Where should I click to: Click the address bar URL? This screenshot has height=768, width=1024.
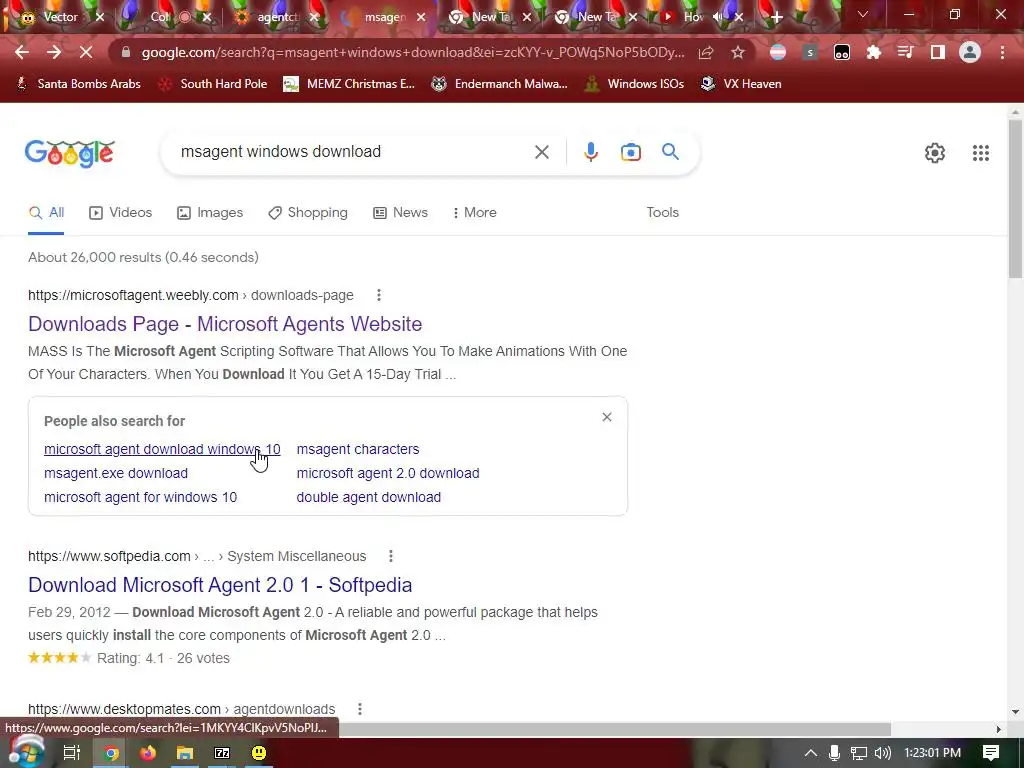coord(413,52)
